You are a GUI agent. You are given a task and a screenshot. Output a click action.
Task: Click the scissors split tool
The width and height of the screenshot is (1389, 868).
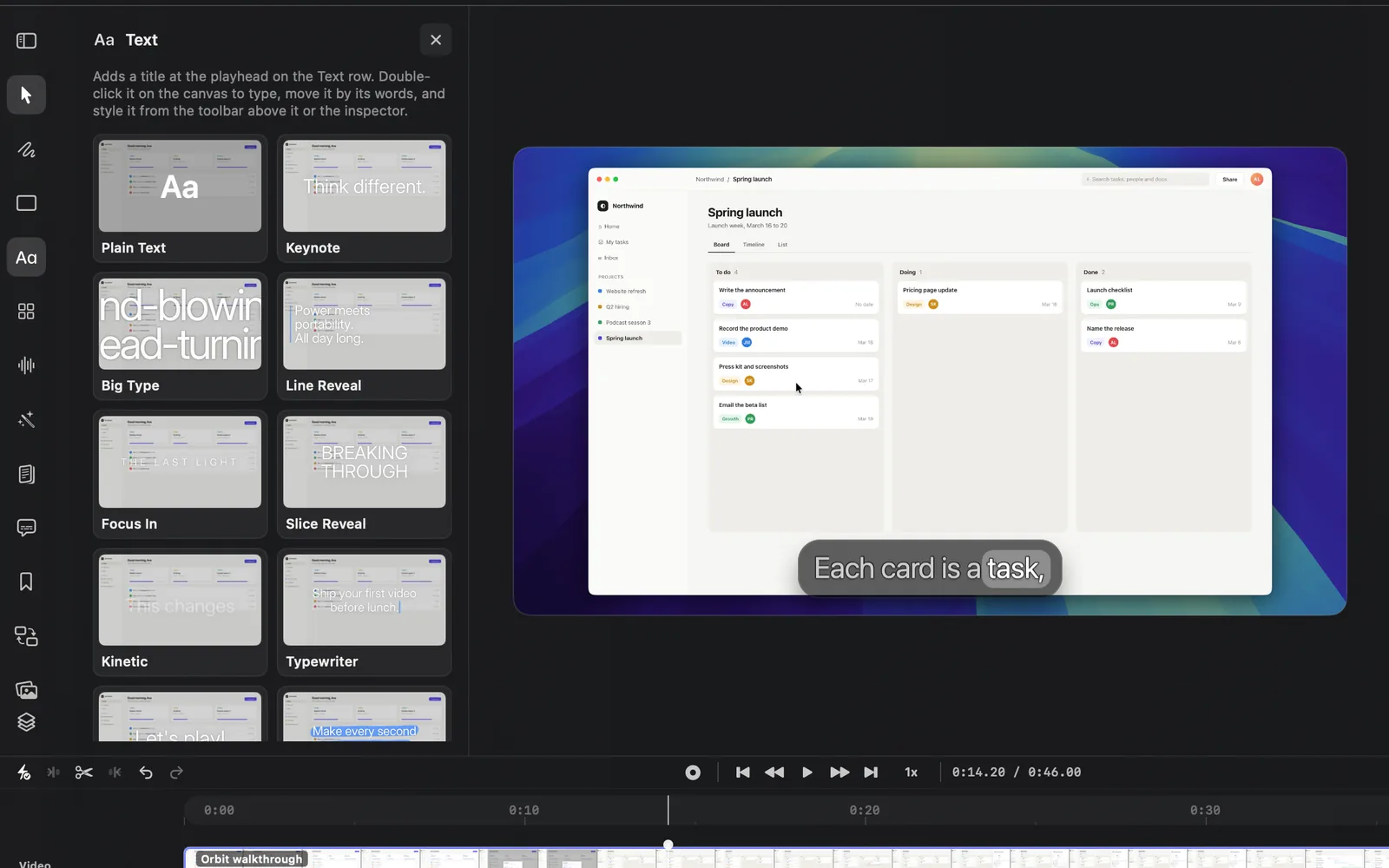[84, 773]
